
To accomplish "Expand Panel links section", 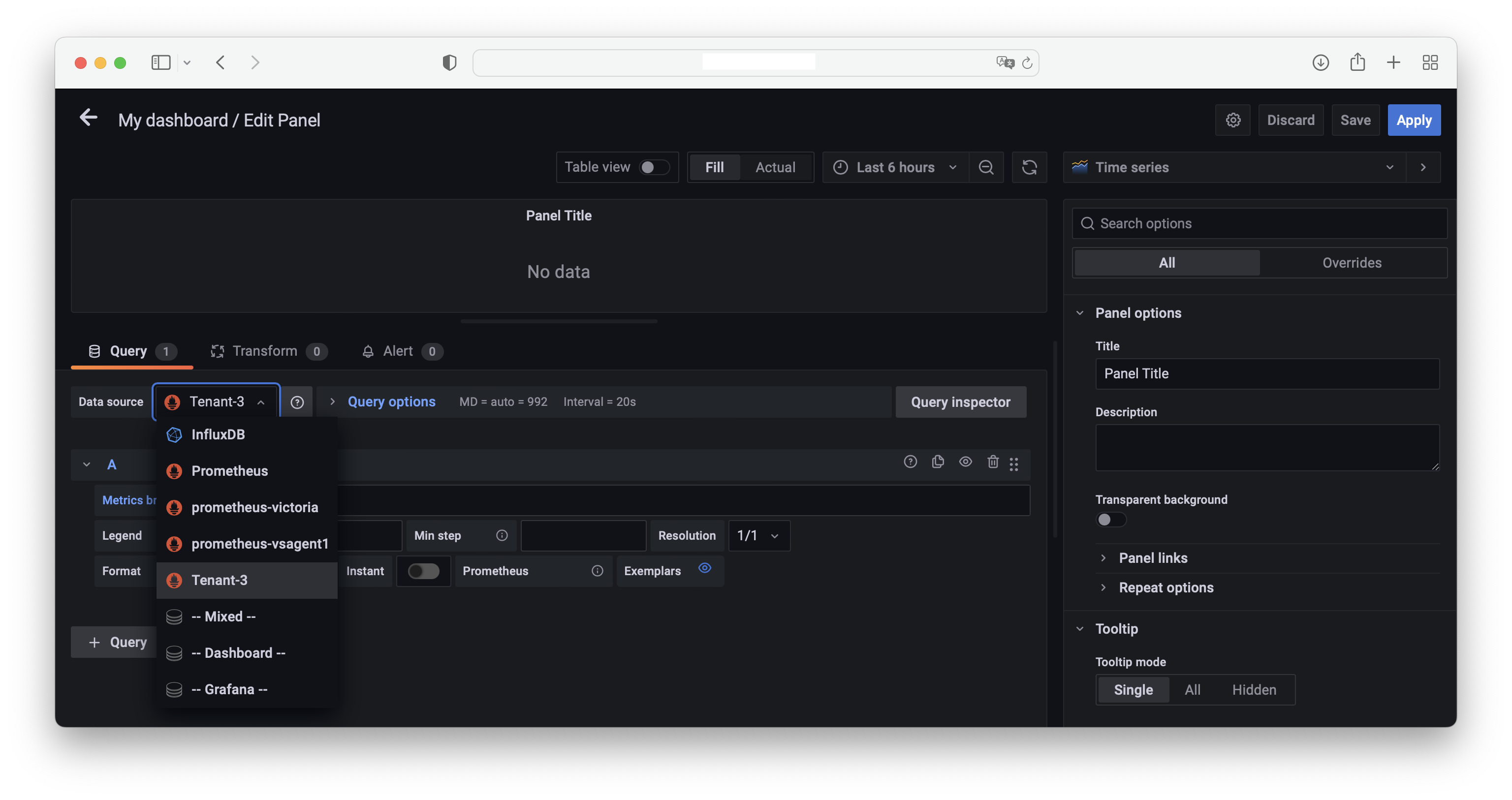I will click(1153, 558).
